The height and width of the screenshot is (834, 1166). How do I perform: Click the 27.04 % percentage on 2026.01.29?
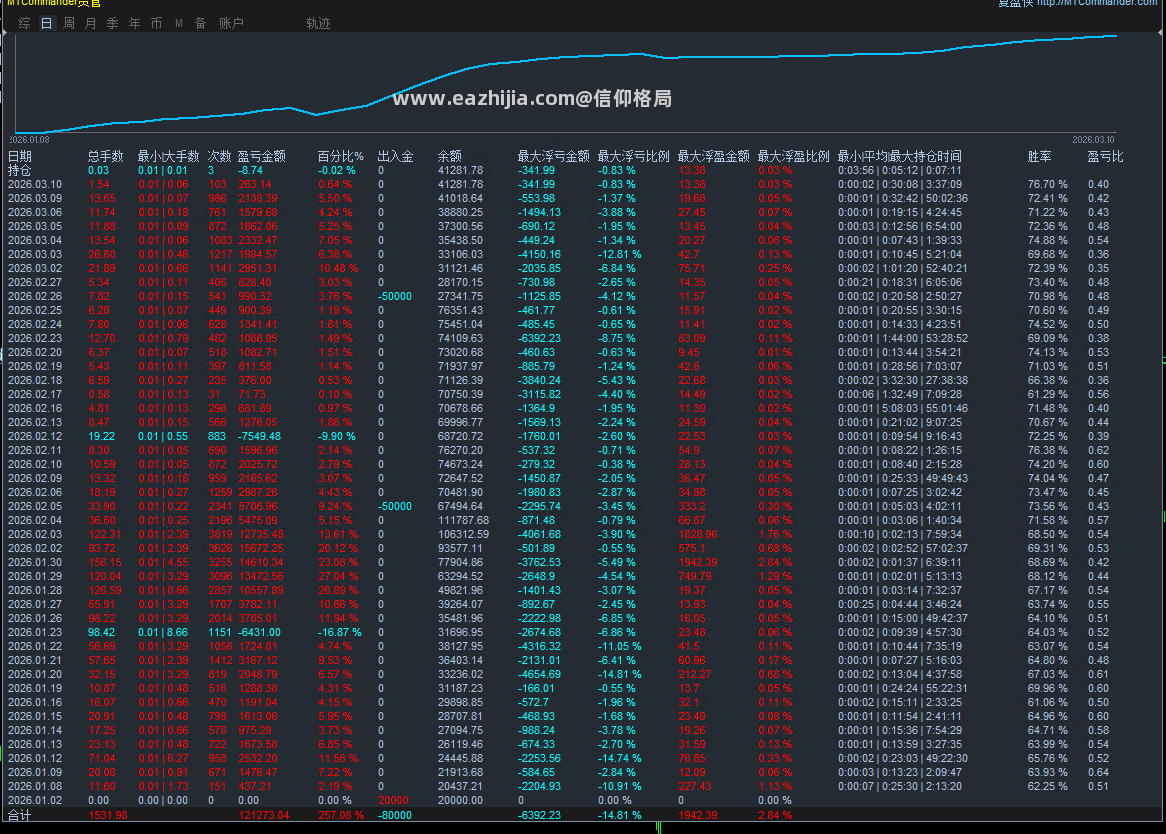click(x=338, y=577)
